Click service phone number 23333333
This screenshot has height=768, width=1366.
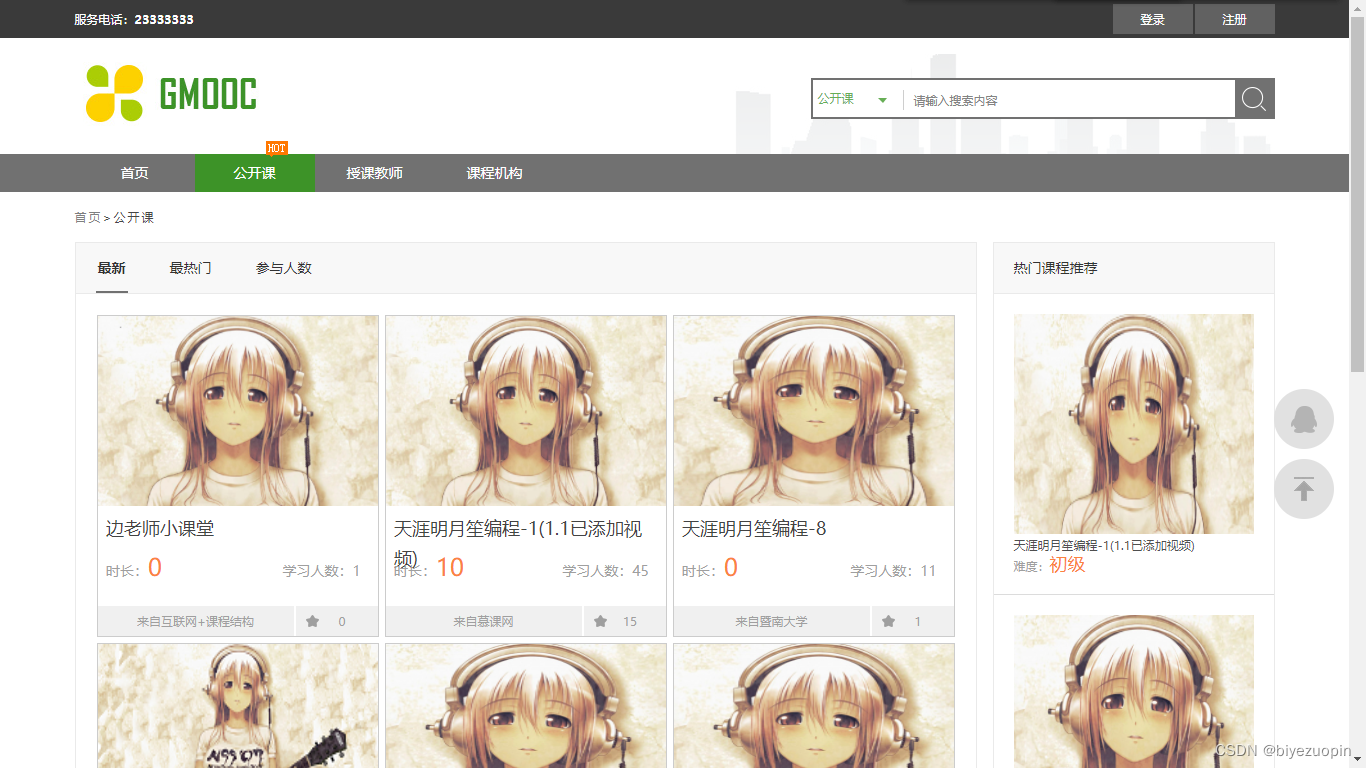[164, 19]
